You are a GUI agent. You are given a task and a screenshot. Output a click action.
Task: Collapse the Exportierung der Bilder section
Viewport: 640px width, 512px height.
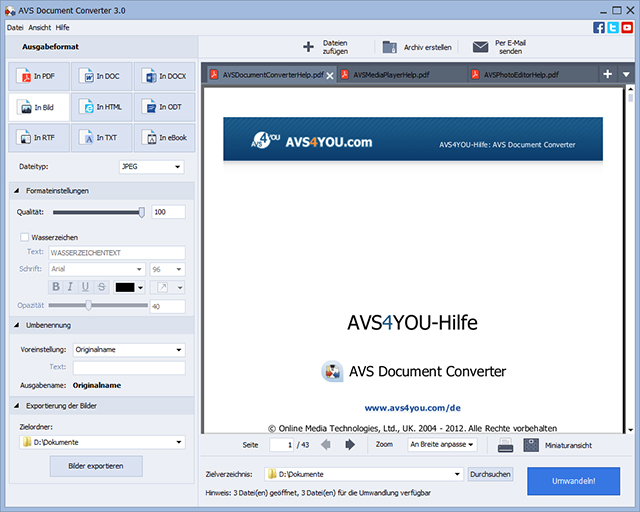click(x=17, y=405)
